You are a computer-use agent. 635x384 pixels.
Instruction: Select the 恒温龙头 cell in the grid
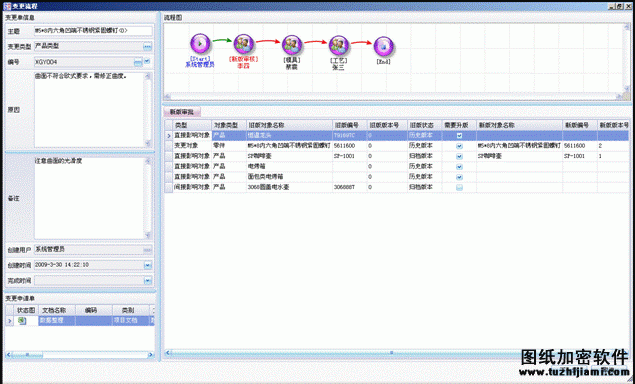[289, 136]
